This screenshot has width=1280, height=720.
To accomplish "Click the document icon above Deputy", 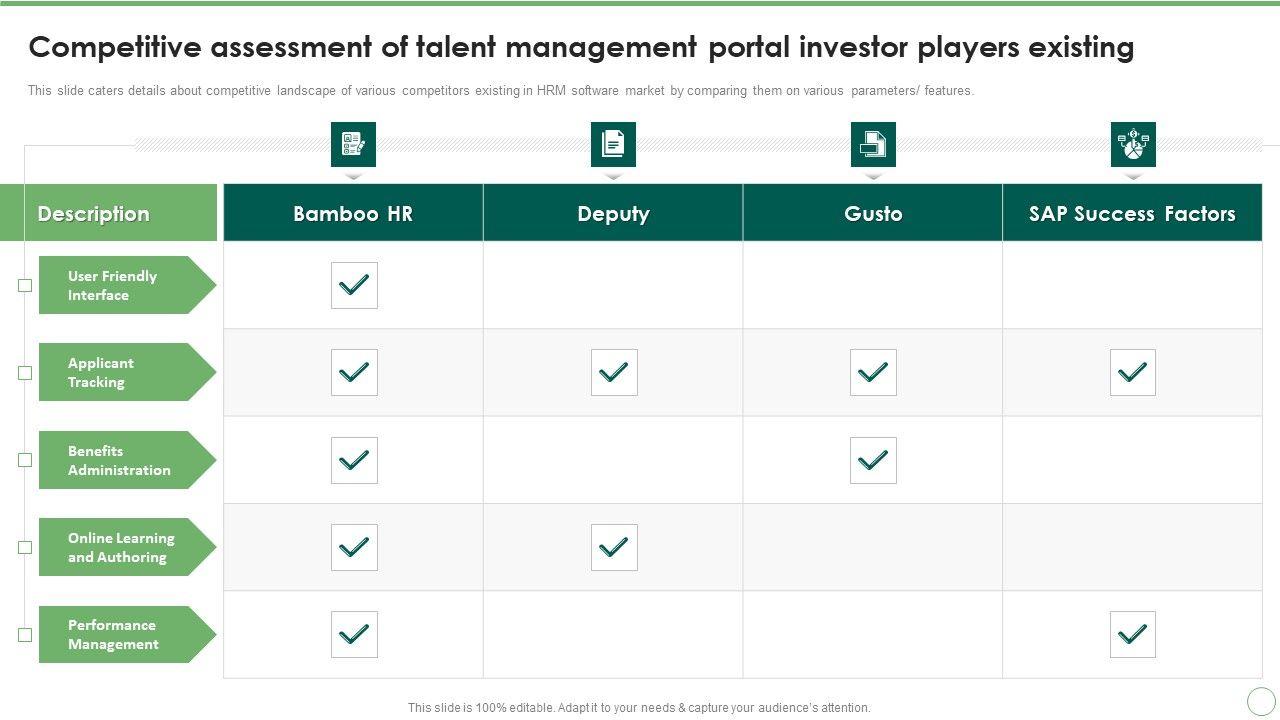I will [613, 144].
